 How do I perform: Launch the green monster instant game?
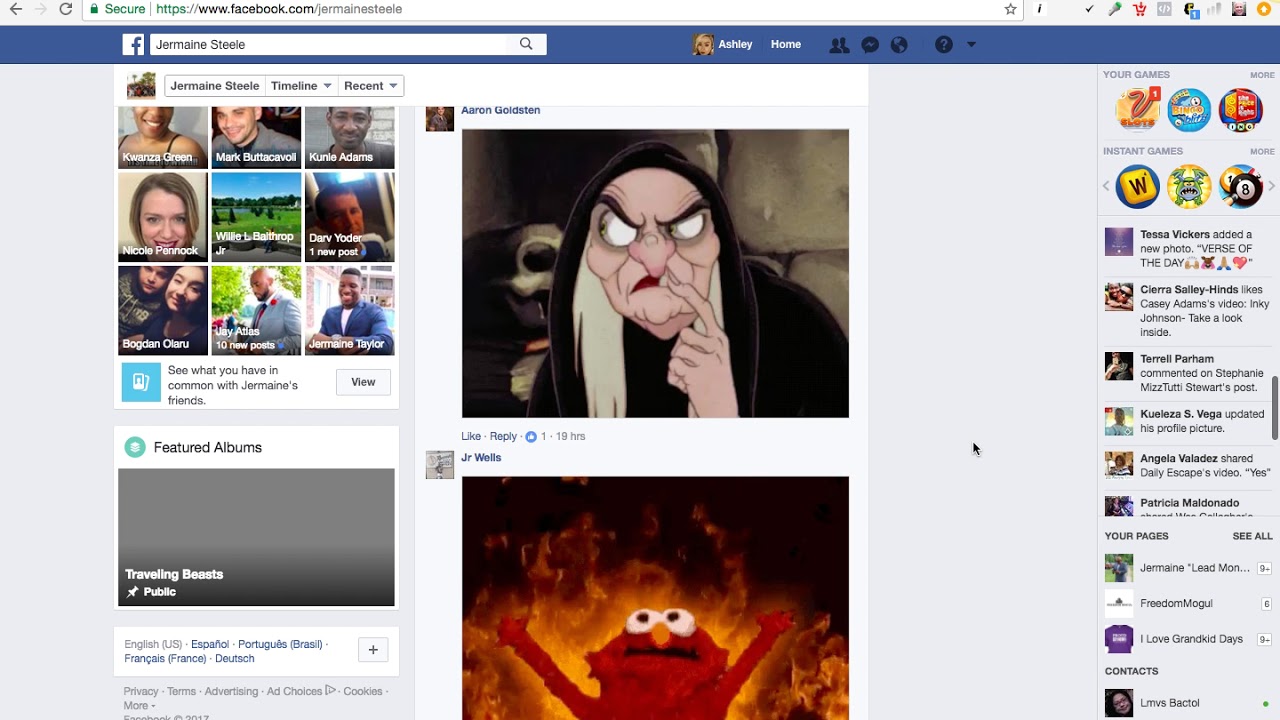pos(1189,187)
